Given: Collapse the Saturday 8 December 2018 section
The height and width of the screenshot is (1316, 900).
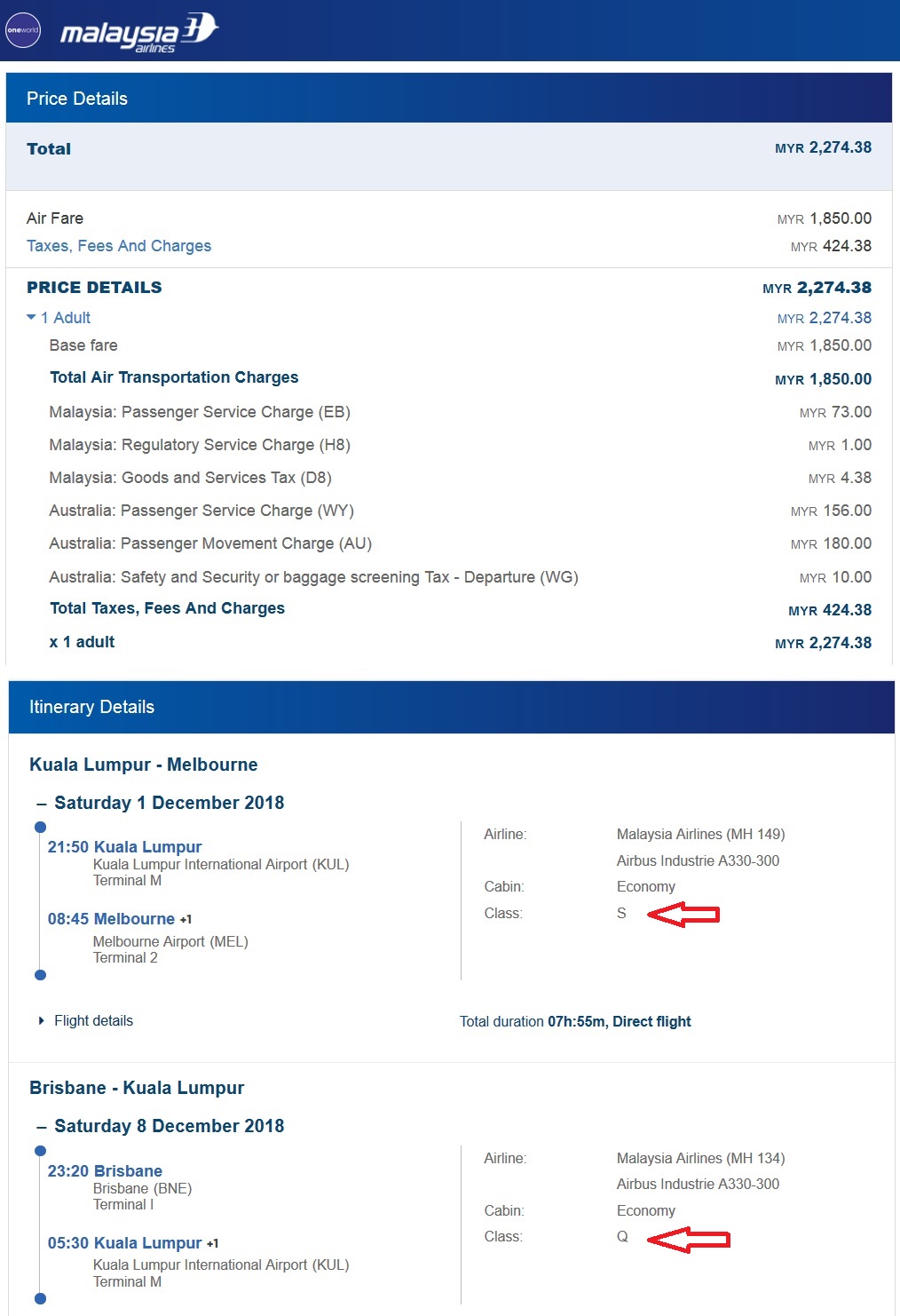Looking at the screenshot, I should 42,1127.
